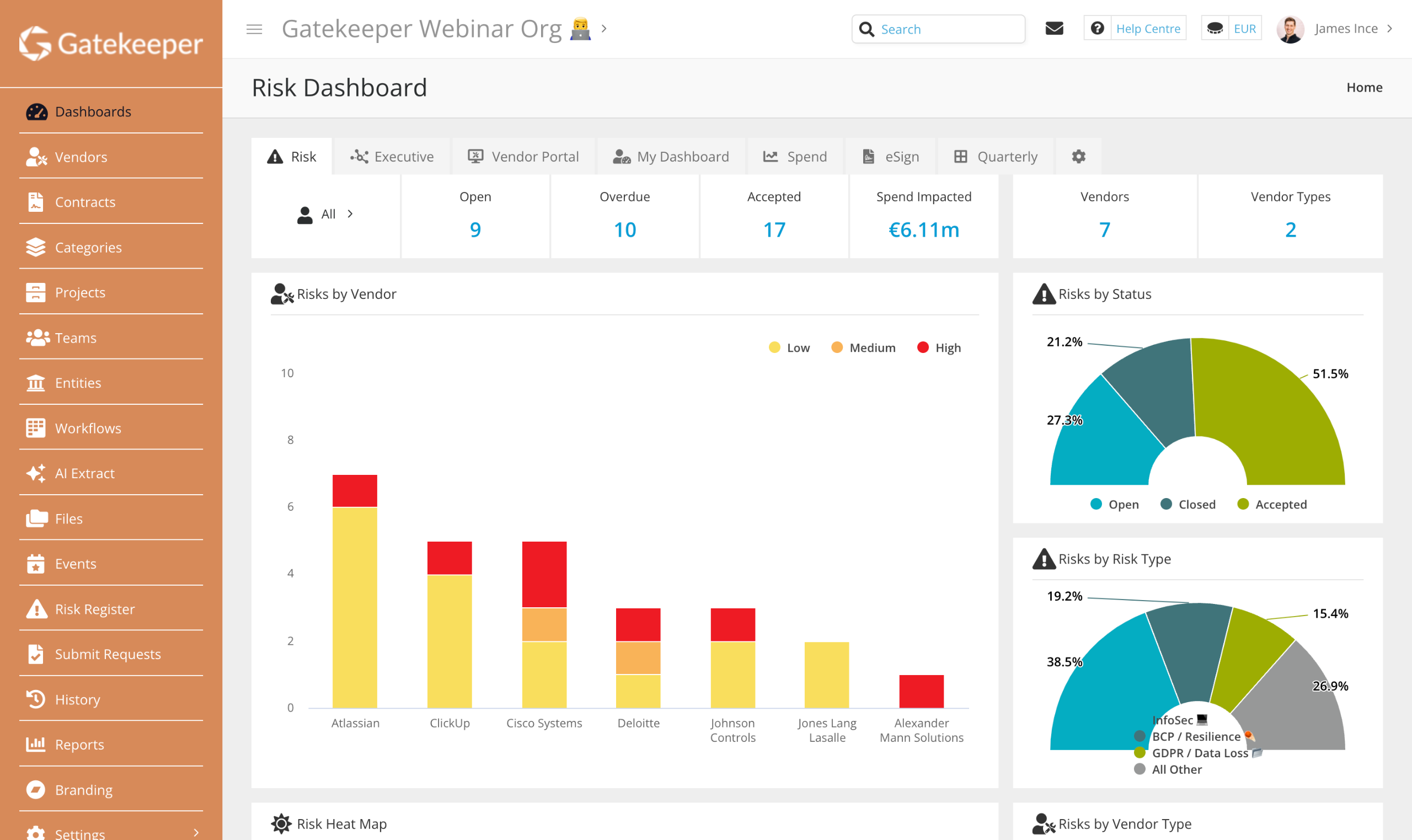Switch to the Executive tab
The width and height of the screenshot is (1412, 840).
(392, 156)
